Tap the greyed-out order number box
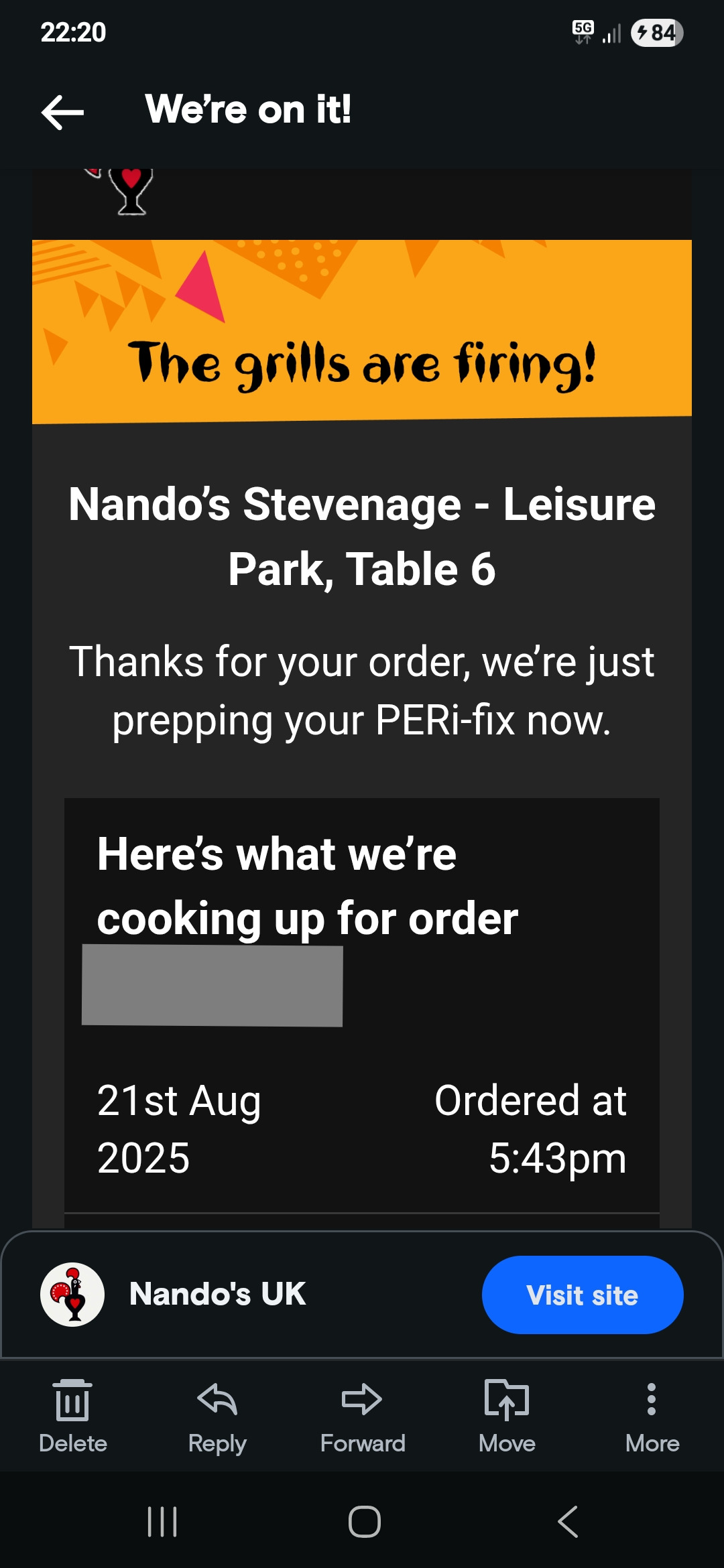 [x=212, y=986]
